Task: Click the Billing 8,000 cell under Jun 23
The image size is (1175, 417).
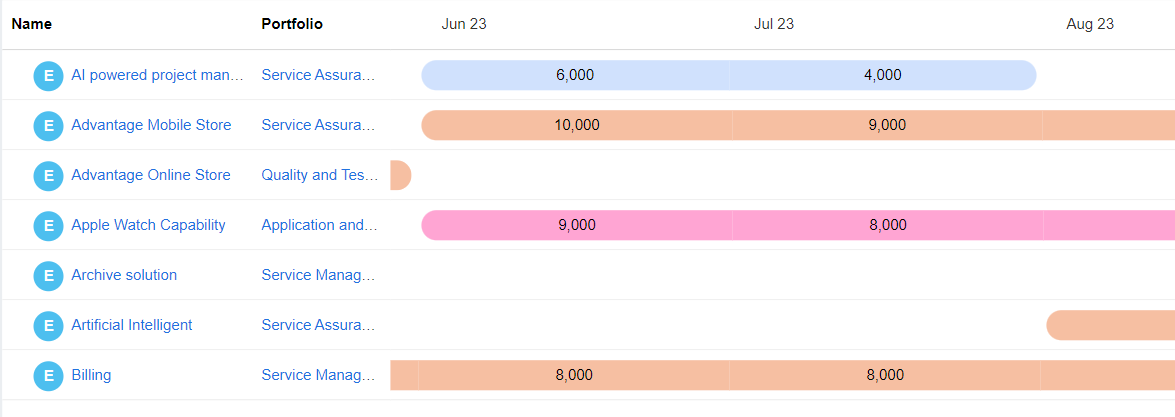Action: [574, 375]
